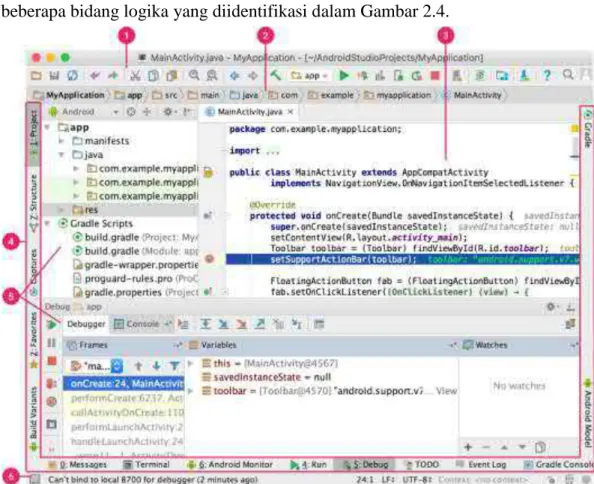Click the Step Into debug icon
Image resolution: width=594 pixels, height=484 pixels.
[x=224, y=324]
